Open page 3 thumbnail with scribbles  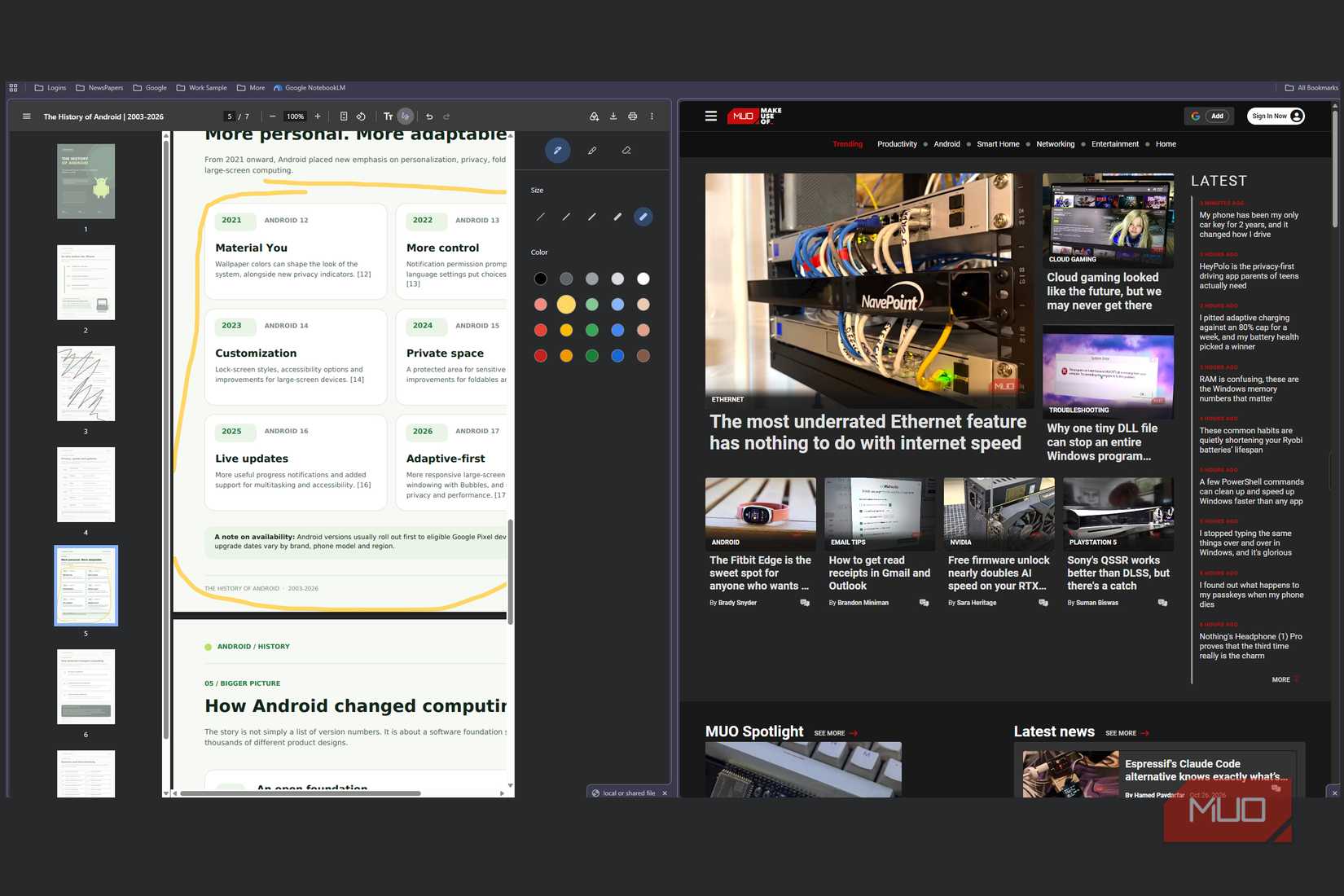pyautogui.click(x=86, y=384)
